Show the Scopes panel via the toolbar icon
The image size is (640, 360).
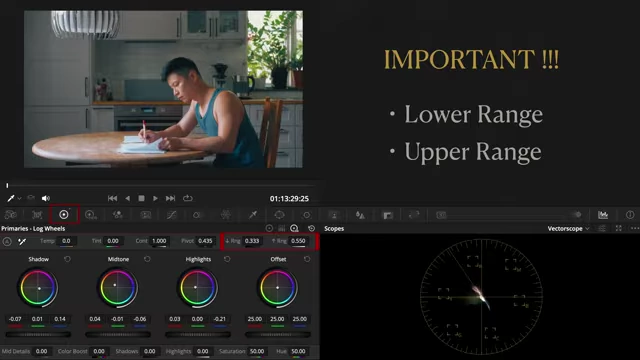(x=603, y=215)
